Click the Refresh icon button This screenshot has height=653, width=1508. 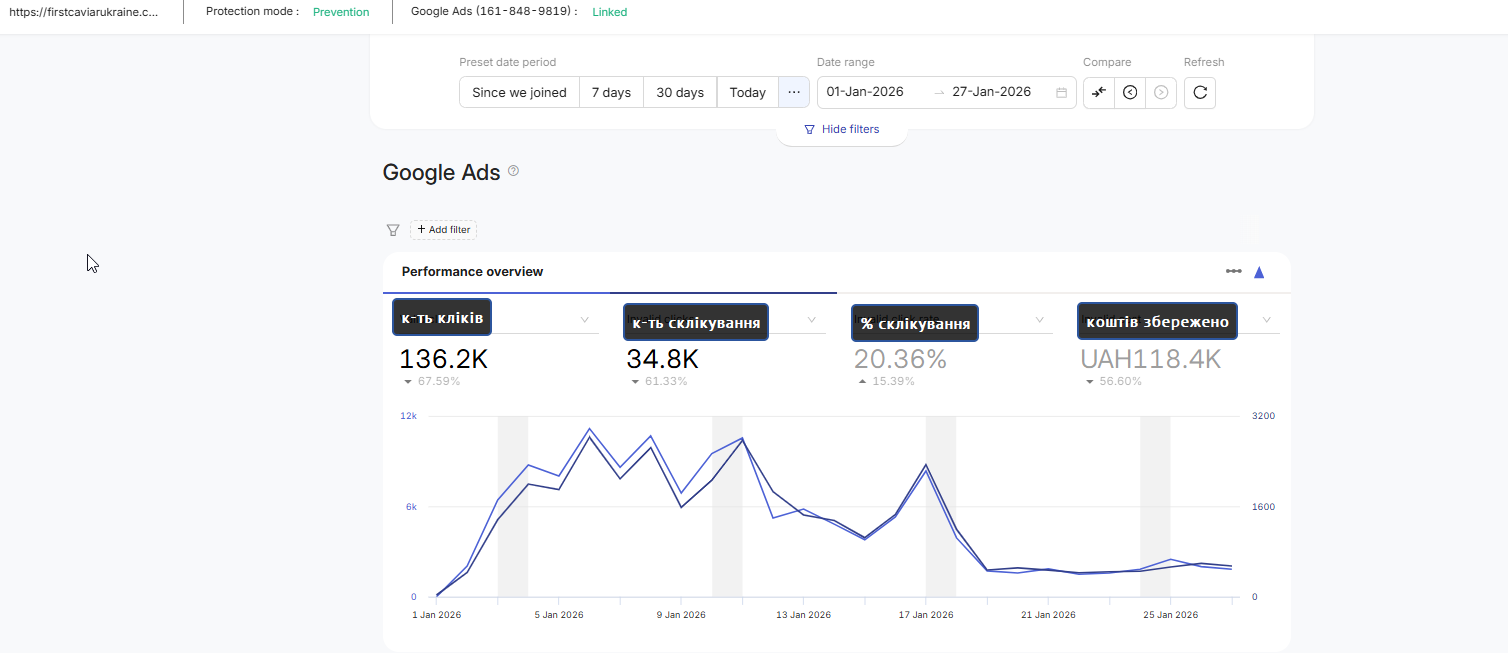point(1200,92)
